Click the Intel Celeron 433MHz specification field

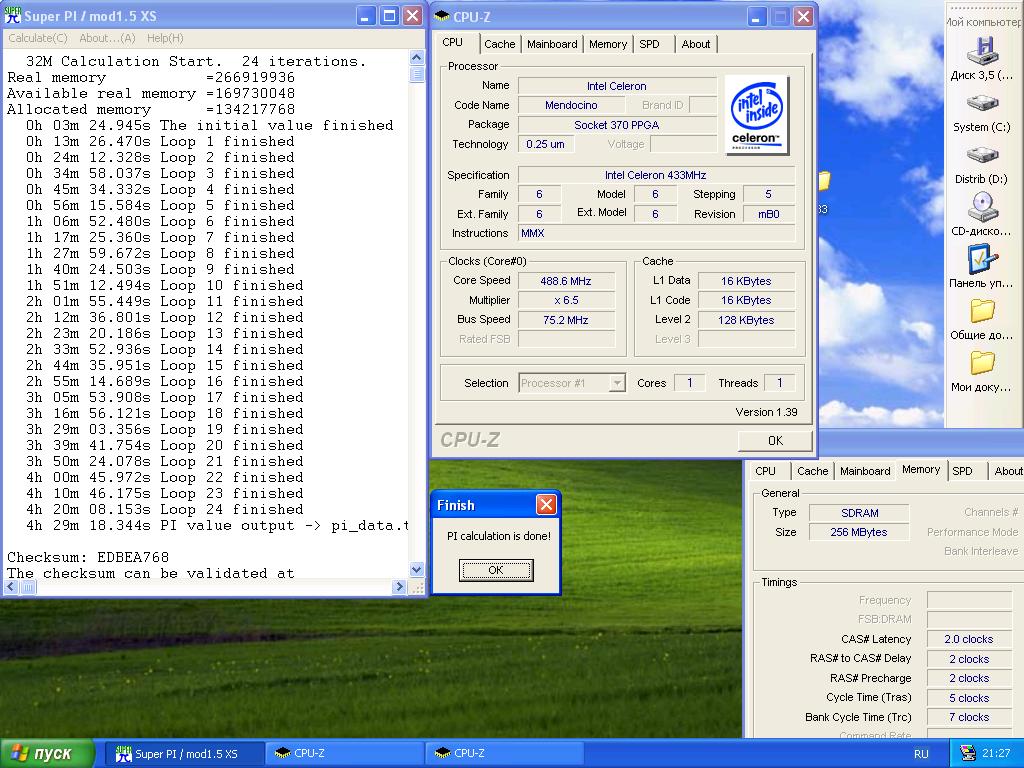pyautogui.click(x=655, y=175)
